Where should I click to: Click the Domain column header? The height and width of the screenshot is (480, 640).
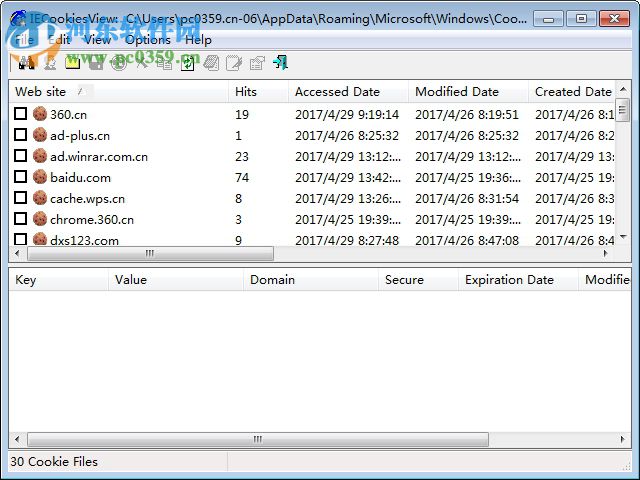tap(311, 280)
